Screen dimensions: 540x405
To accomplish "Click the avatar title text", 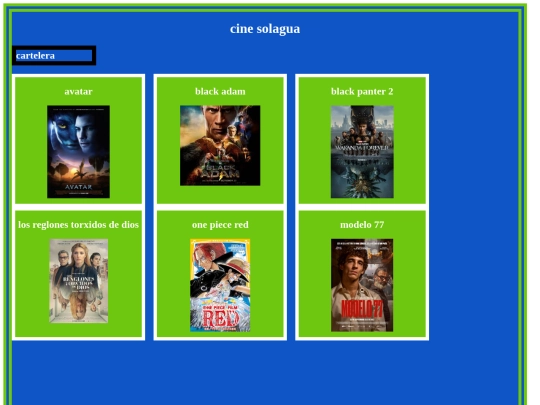I will click(79, 92).
